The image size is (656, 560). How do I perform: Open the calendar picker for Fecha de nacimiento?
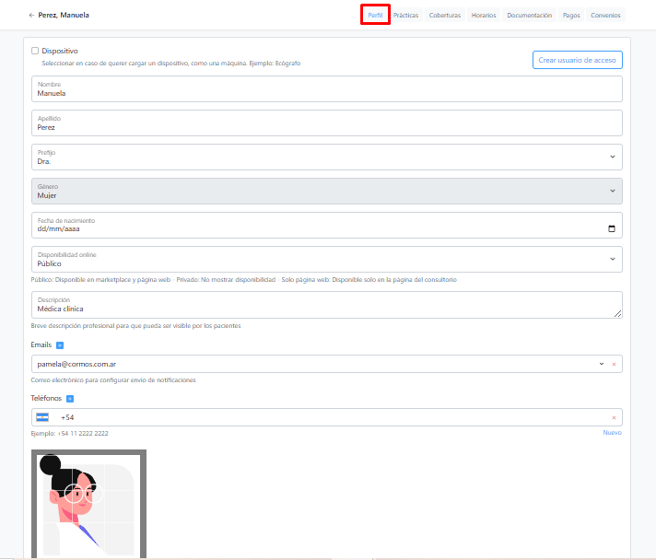pos(612,228)
